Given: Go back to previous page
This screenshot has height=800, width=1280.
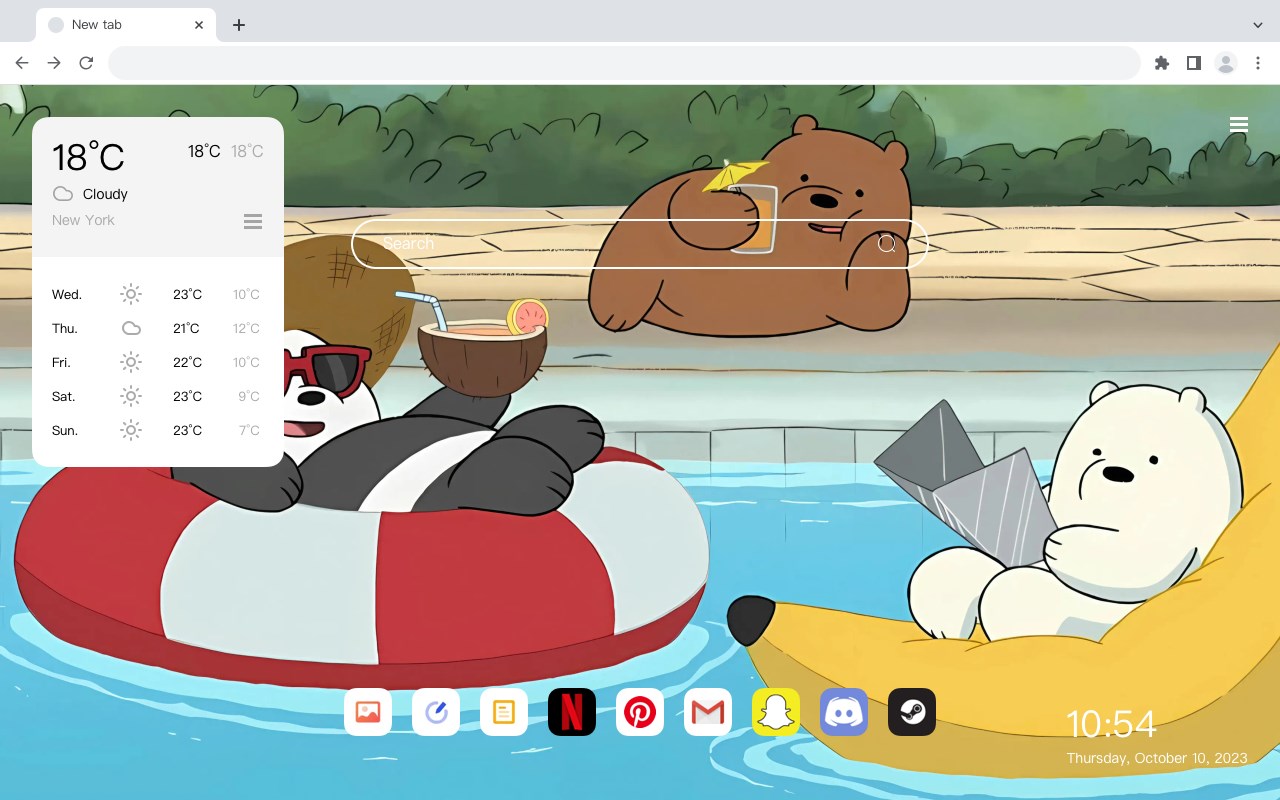Looking at the screenshot, I should pos(22,63).
